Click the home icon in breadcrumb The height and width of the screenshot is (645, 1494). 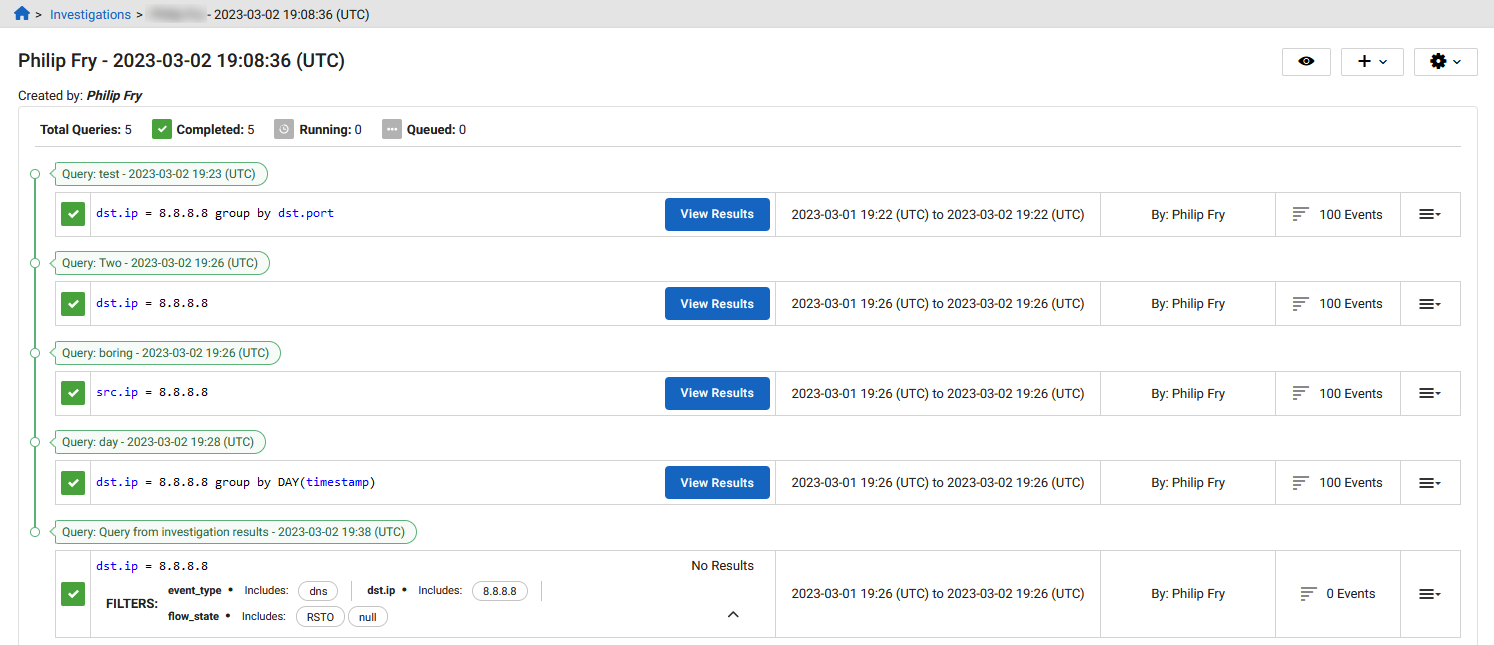click(22, 14)
